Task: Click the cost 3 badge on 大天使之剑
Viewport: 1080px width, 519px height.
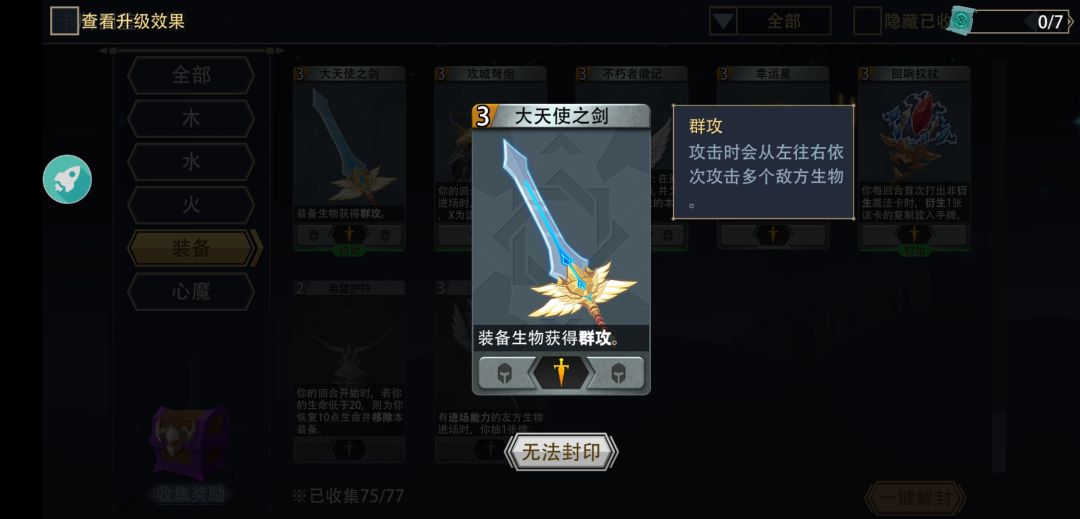Action: pos(483,117)
